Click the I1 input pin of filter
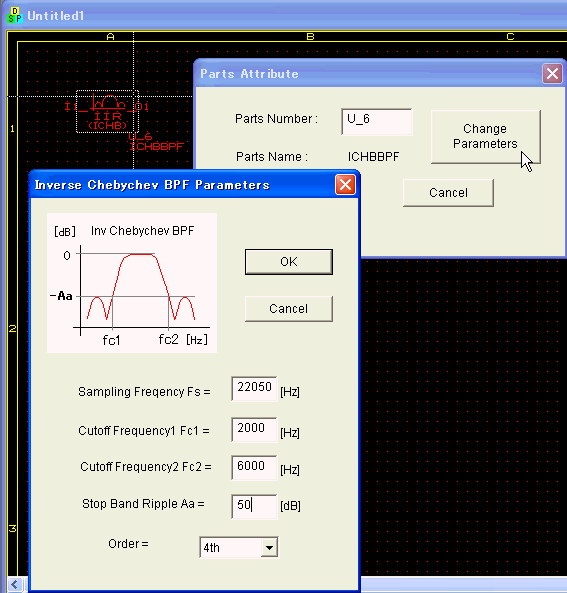567x593 pixels. (68, 107)
